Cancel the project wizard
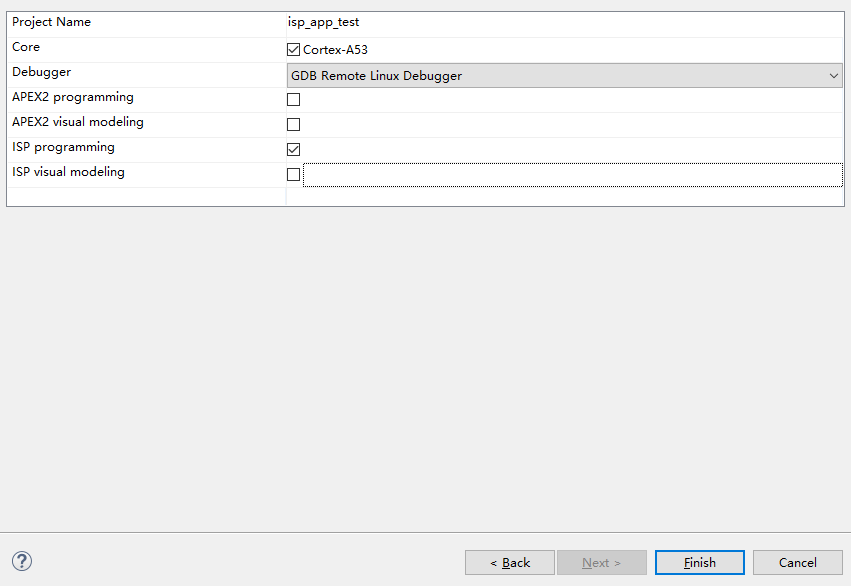851x586 pixels. point(797,563)
